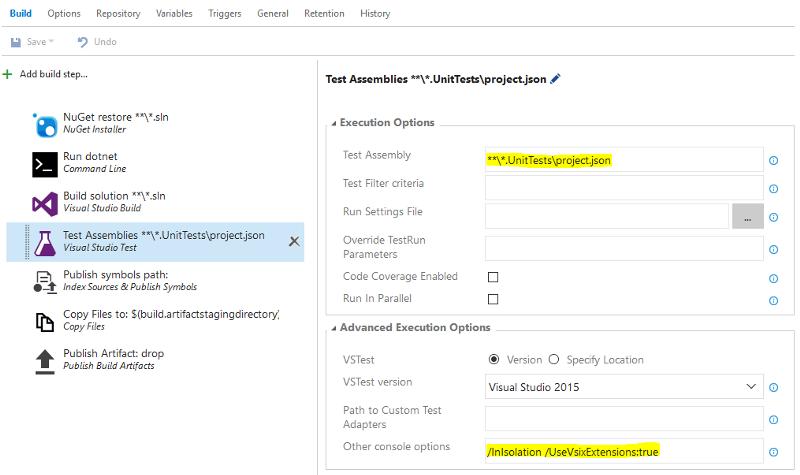Screen dimensions: 800x475
Task: Click the Visual Studio Test flask icon
Action: coord(45,243)
